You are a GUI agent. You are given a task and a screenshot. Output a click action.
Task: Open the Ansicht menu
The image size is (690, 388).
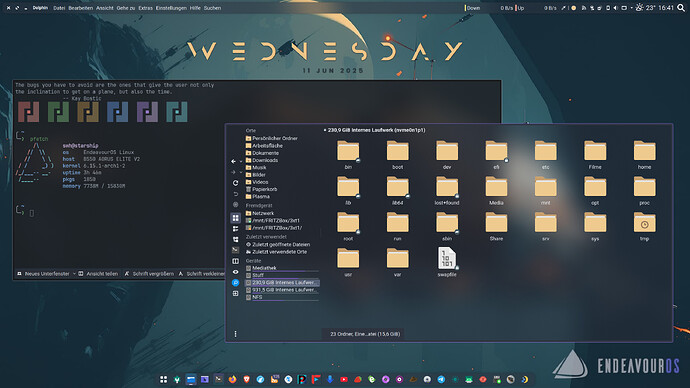tap(105, 8)
